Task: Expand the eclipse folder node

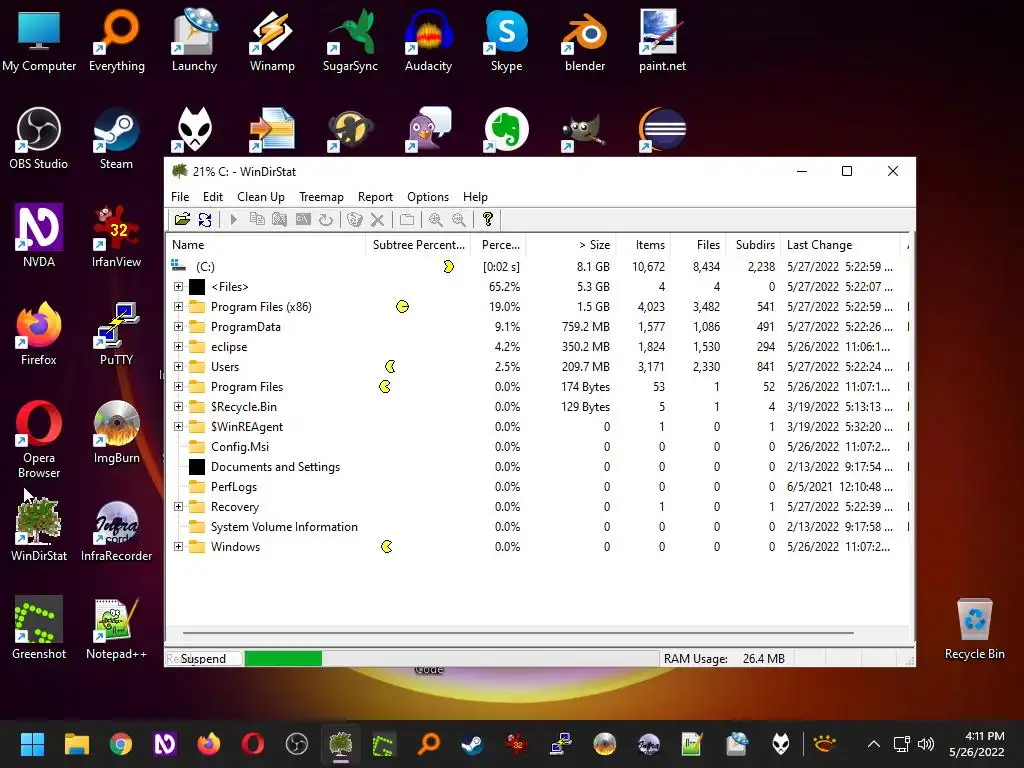Action: pyautogui.click(x=178, y=347)
